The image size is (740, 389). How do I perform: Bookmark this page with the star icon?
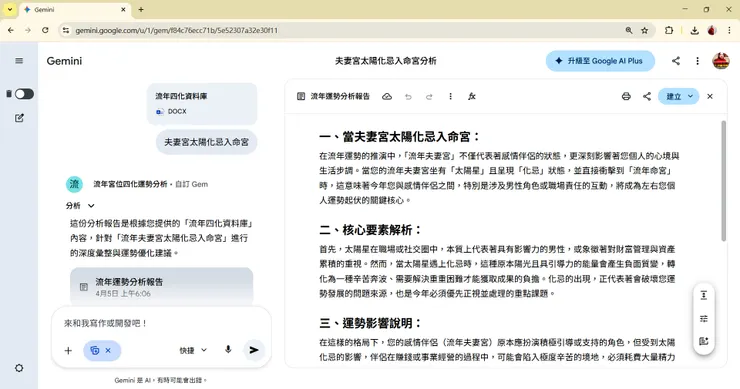point(645,30)
